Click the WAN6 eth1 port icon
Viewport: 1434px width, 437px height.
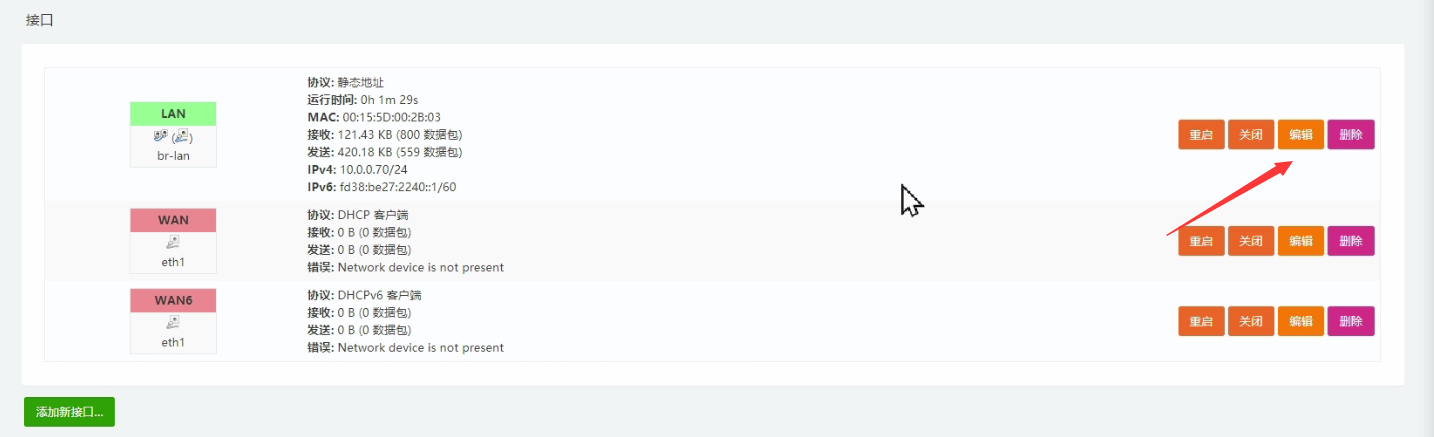point(173,322)
